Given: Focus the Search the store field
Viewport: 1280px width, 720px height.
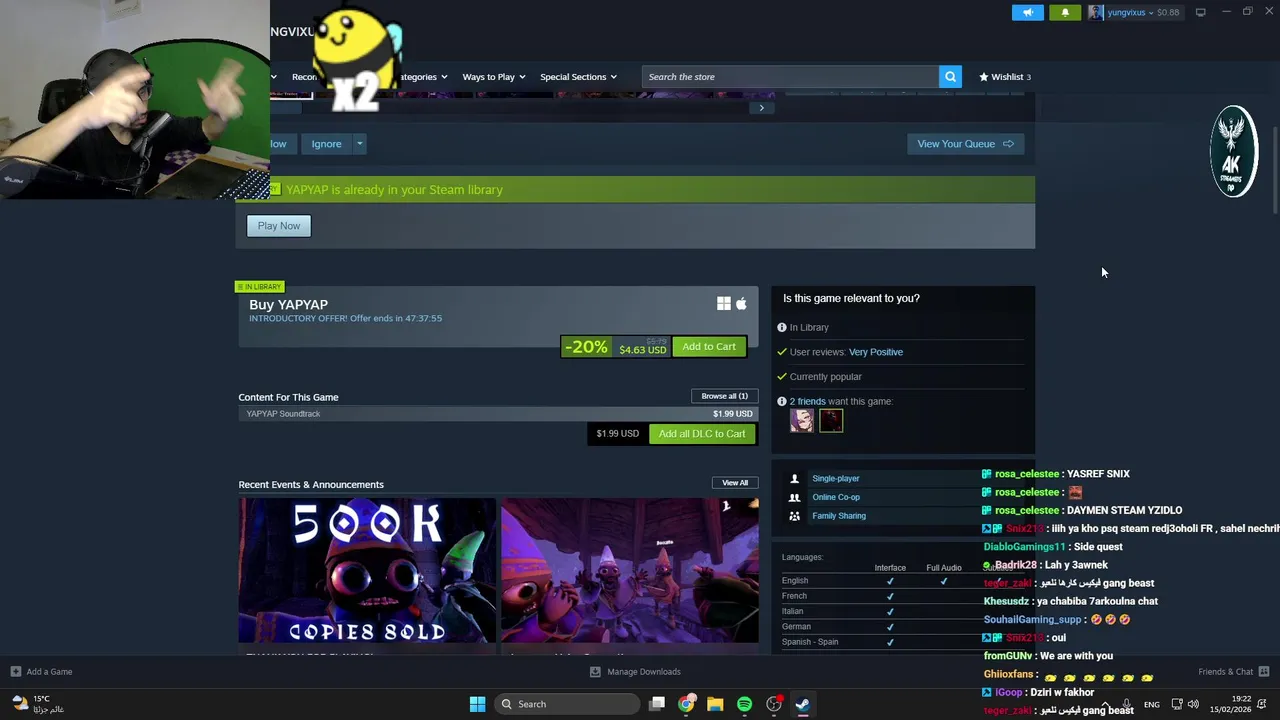Looking at the screenshot, I should (x=790, y=77).
